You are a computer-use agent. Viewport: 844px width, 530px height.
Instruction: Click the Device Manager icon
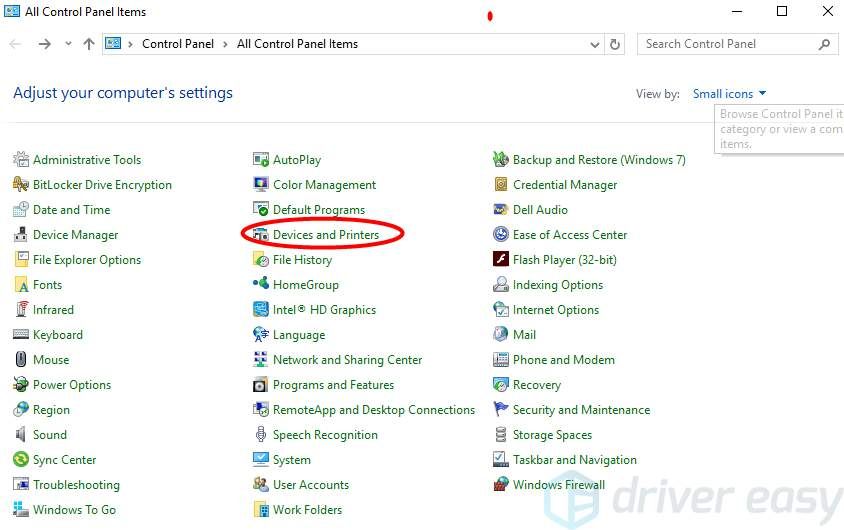coord(21,235)
